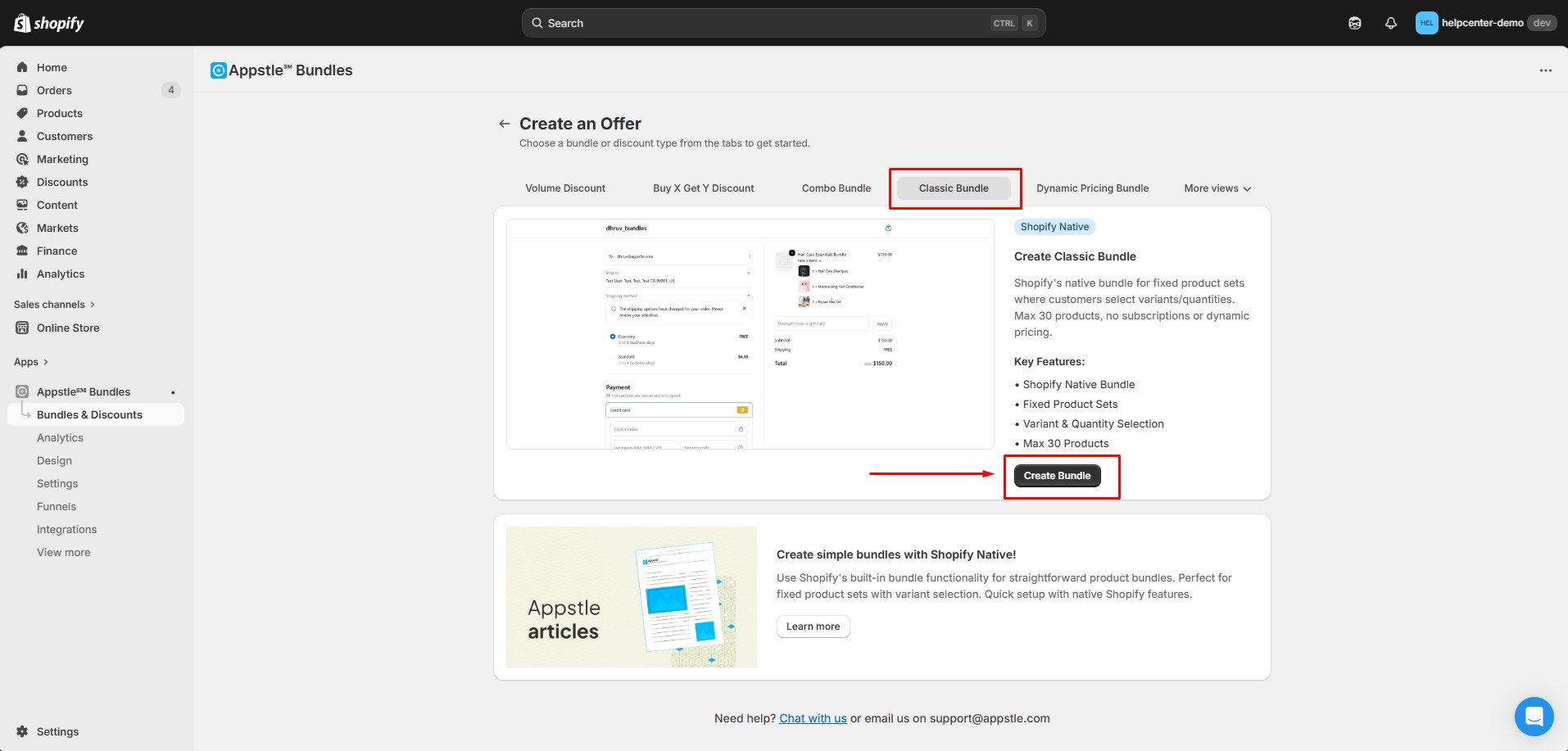Screen dimensions: 1568x751
Task: Expand the Apps section
Action: coord(31,361)
